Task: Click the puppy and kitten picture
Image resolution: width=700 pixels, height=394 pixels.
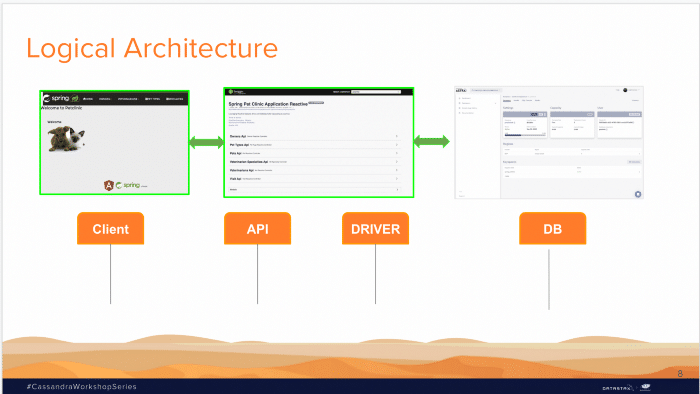Action: (66, 139)
